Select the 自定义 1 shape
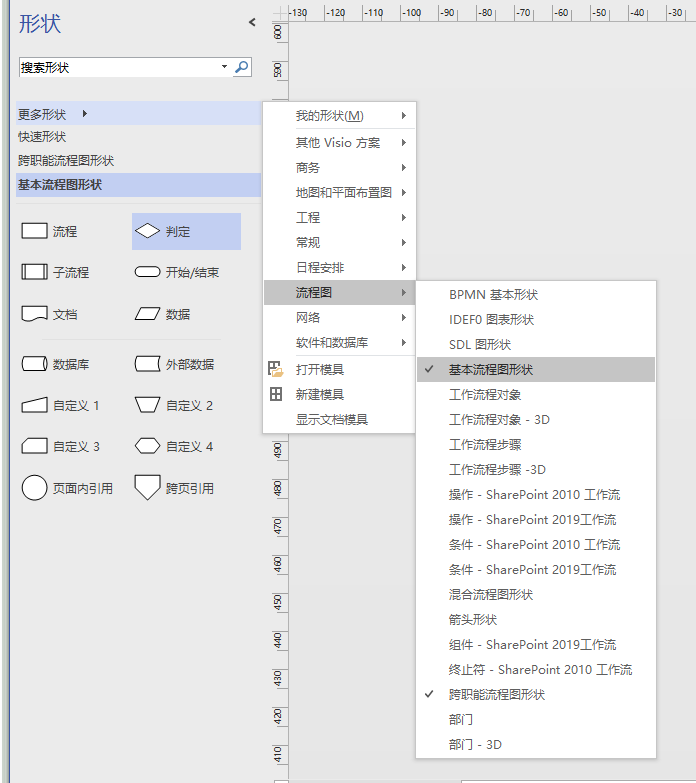Screen dimensions: 696x783 60,405
